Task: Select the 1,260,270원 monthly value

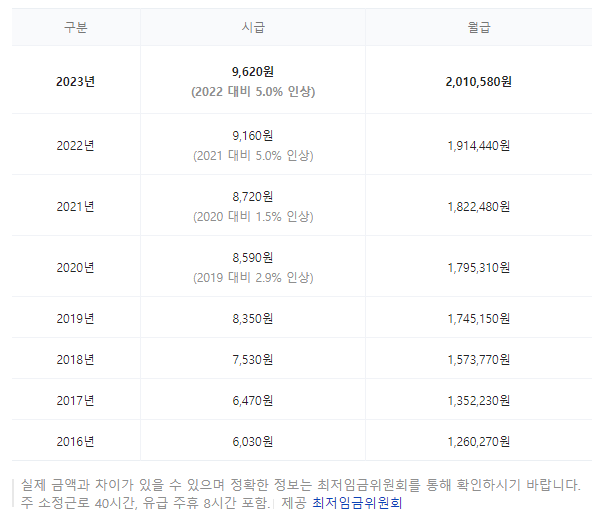Action: point(478,442)
